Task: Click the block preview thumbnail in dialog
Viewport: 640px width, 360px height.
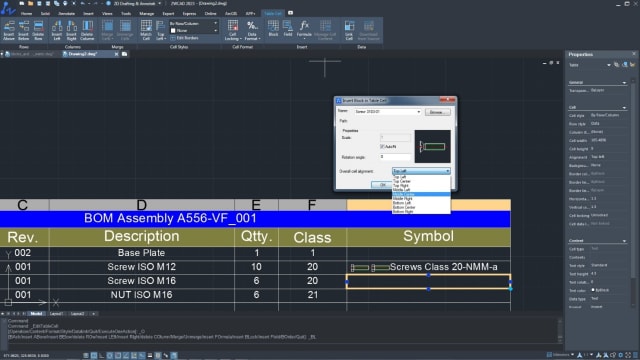Action: (x=433, y=146)
